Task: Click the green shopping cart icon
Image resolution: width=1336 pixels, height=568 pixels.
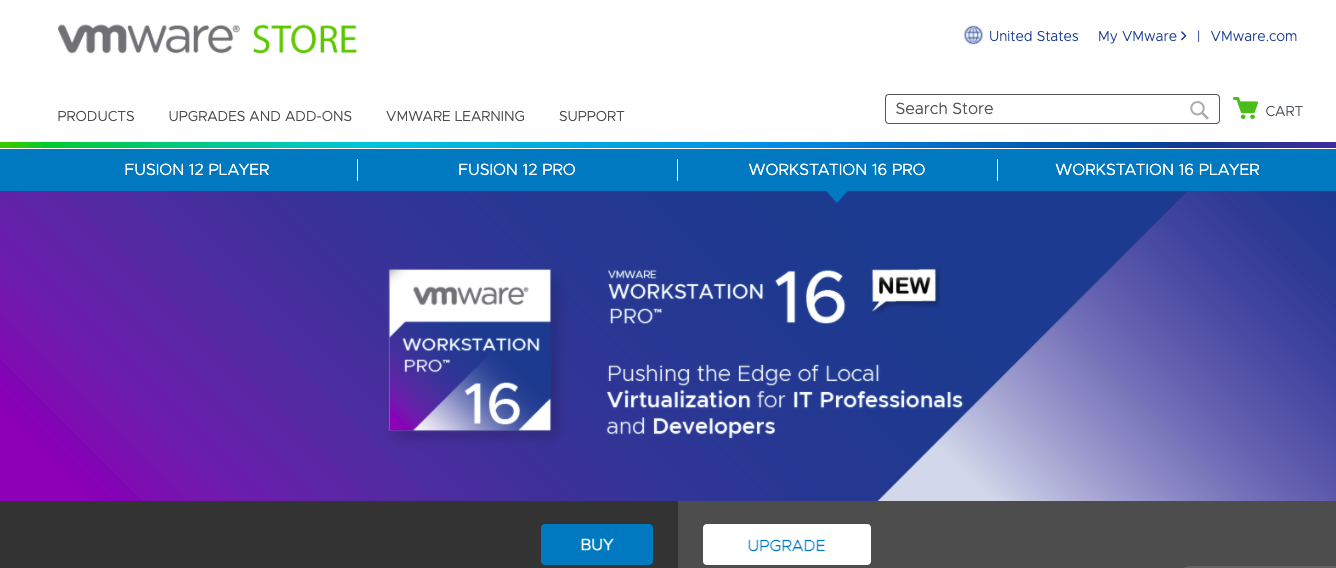Action: pos(1245,108)
